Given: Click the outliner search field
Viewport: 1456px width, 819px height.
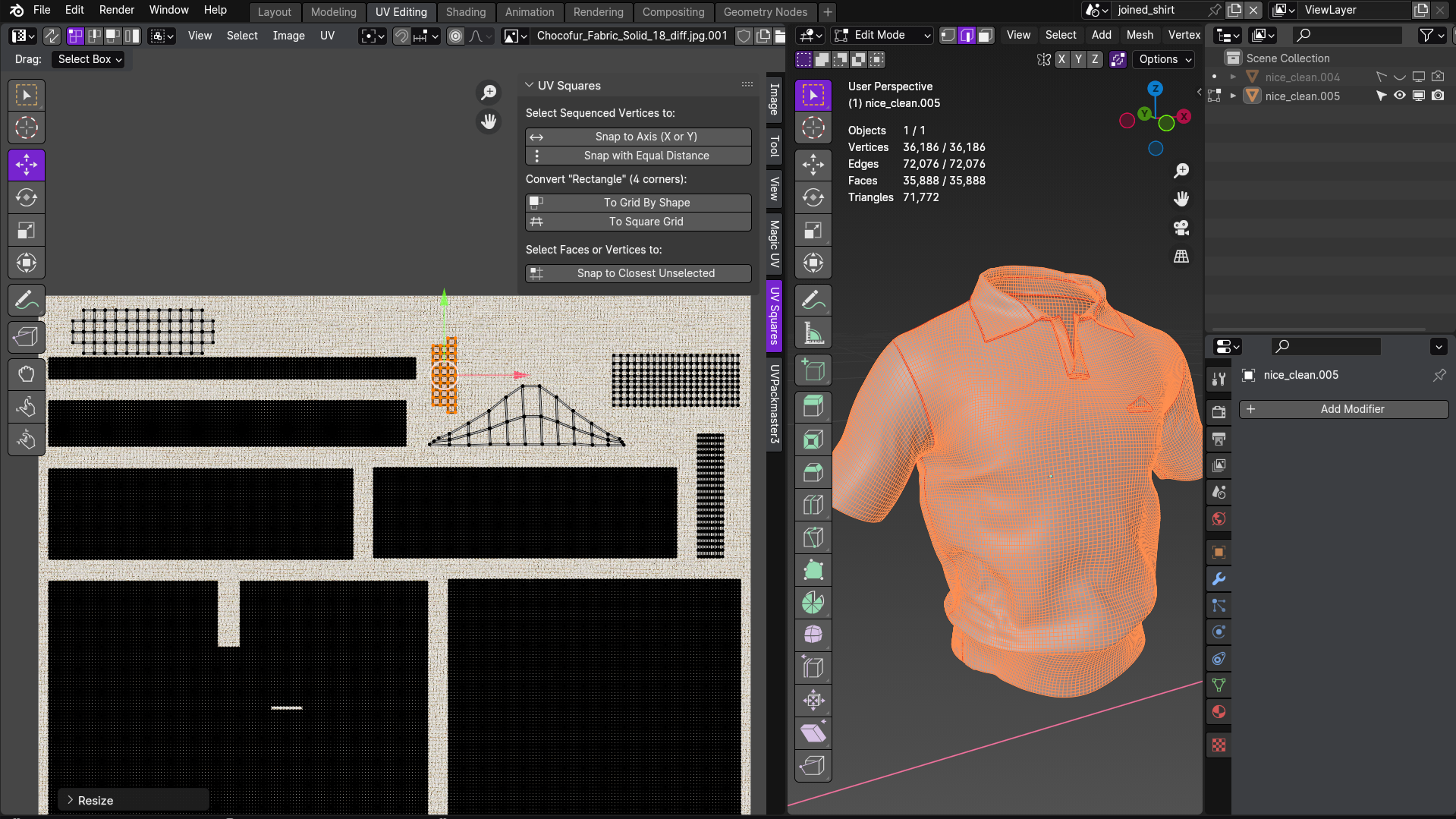Looking at the screenshot, I should (x=1348, y=36).
